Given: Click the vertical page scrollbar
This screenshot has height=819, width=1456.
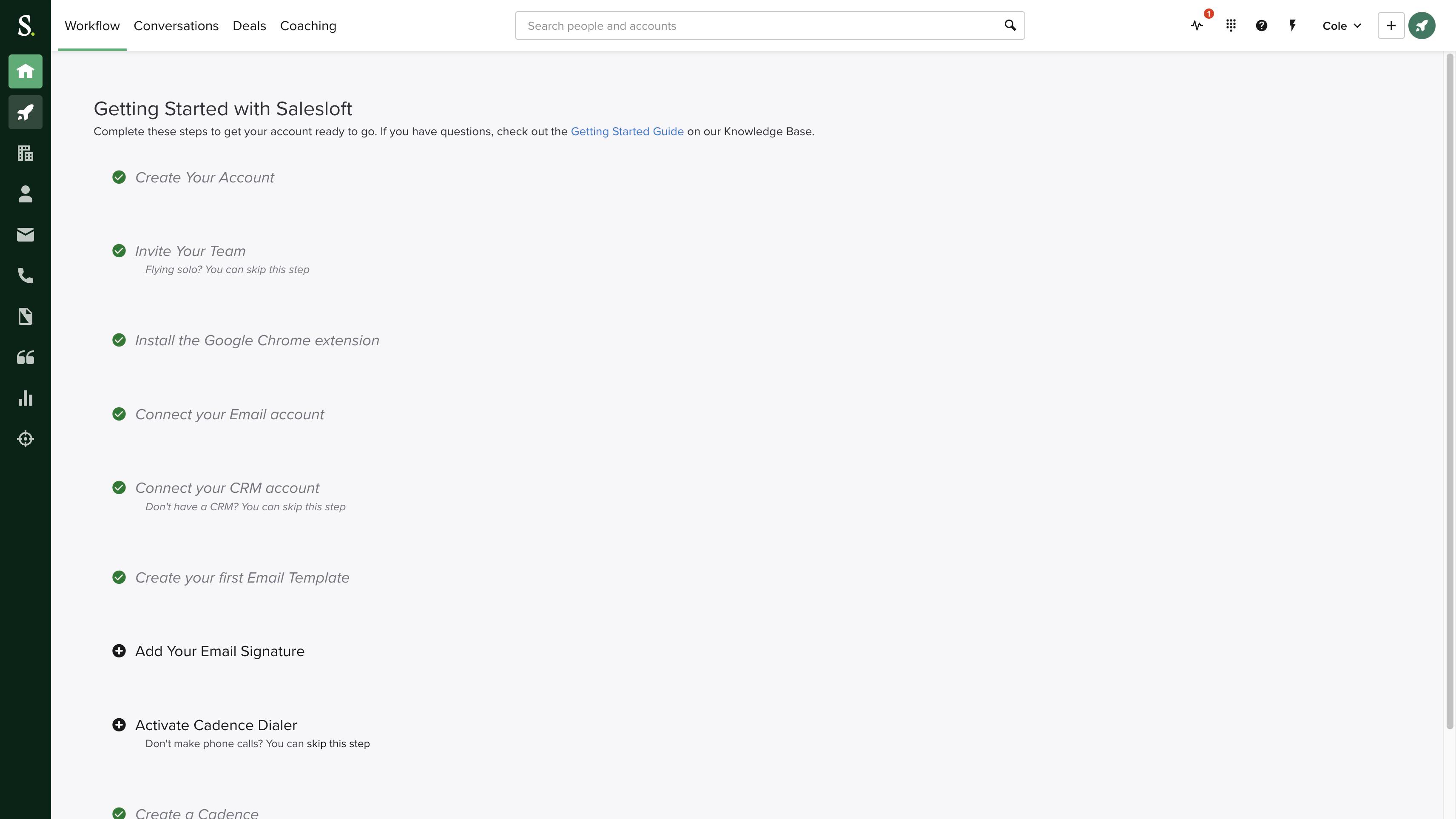Looking at the screenshot, I should [x=1449, y=391].
